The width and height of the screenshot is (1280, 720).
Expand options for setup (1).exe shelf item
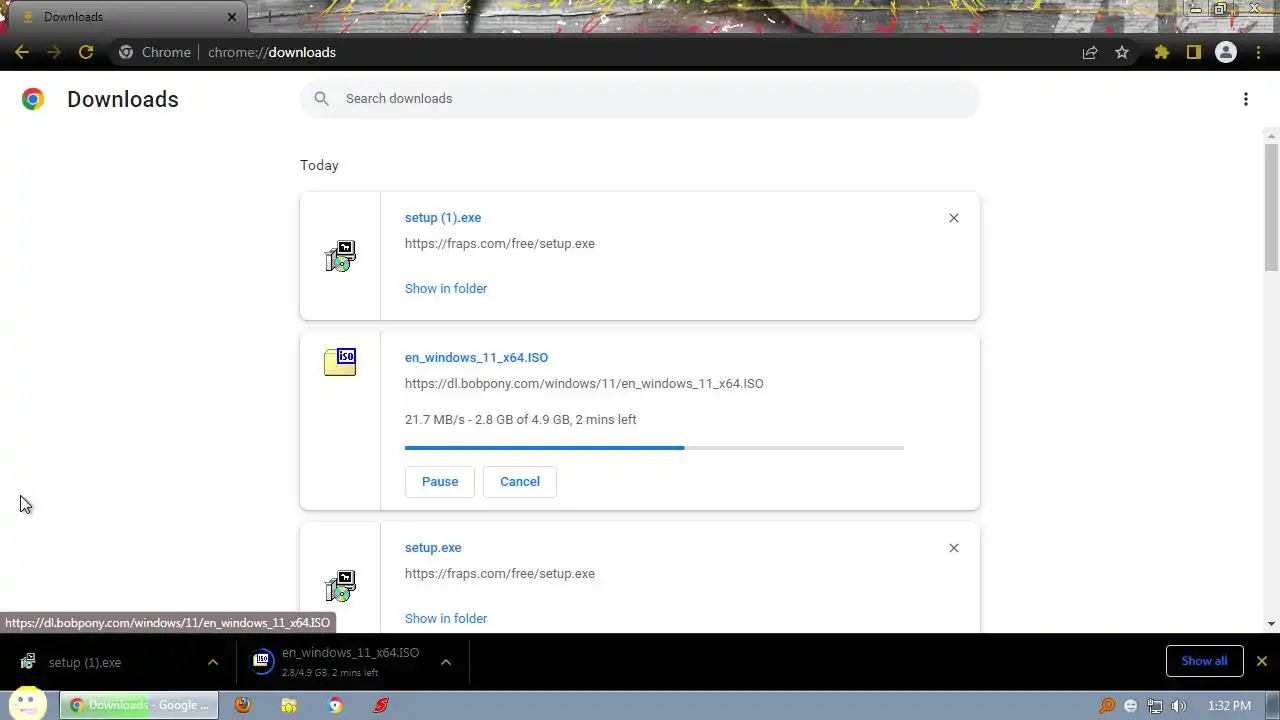[x=212, y=662]
